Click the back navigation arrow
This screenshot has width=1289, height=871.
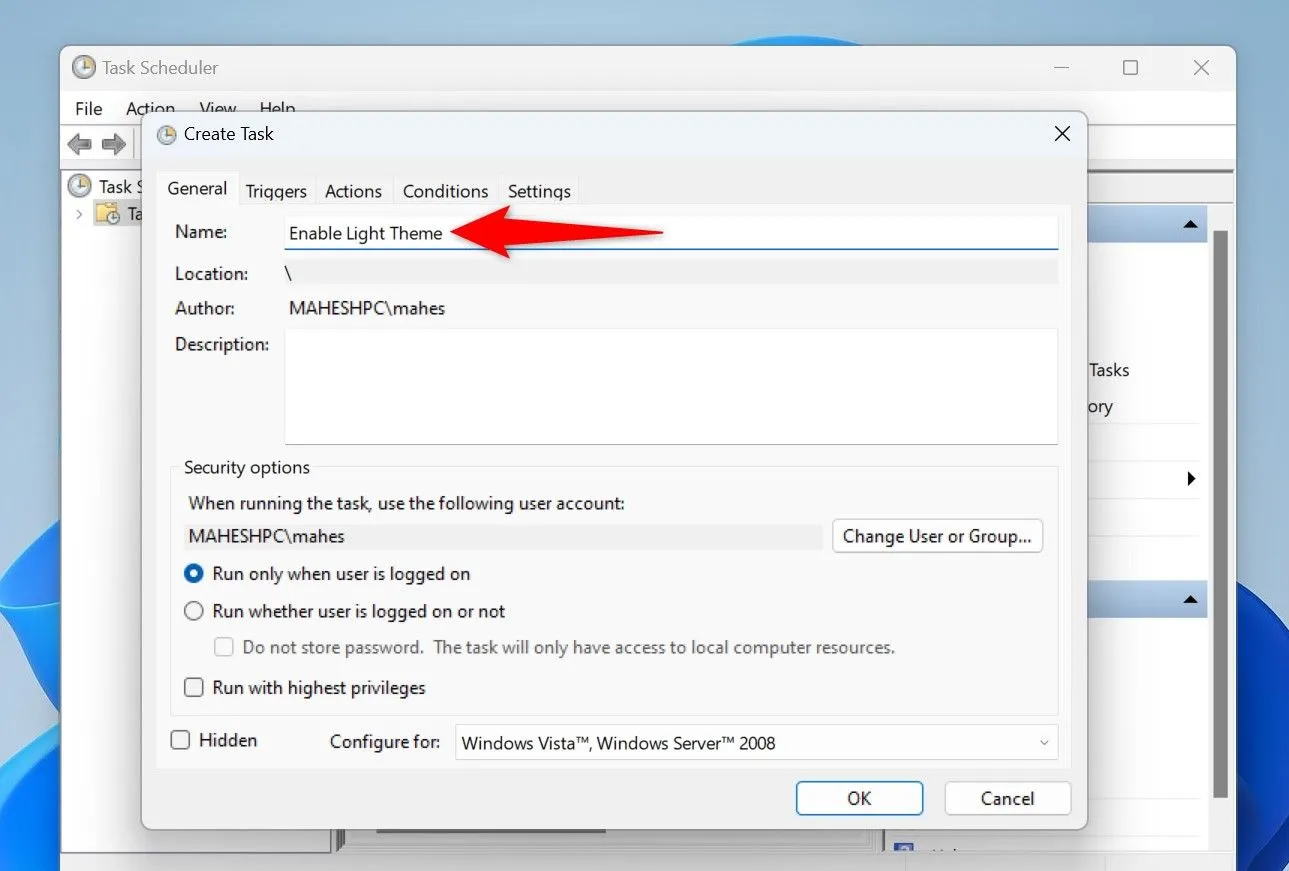(79, 144)
